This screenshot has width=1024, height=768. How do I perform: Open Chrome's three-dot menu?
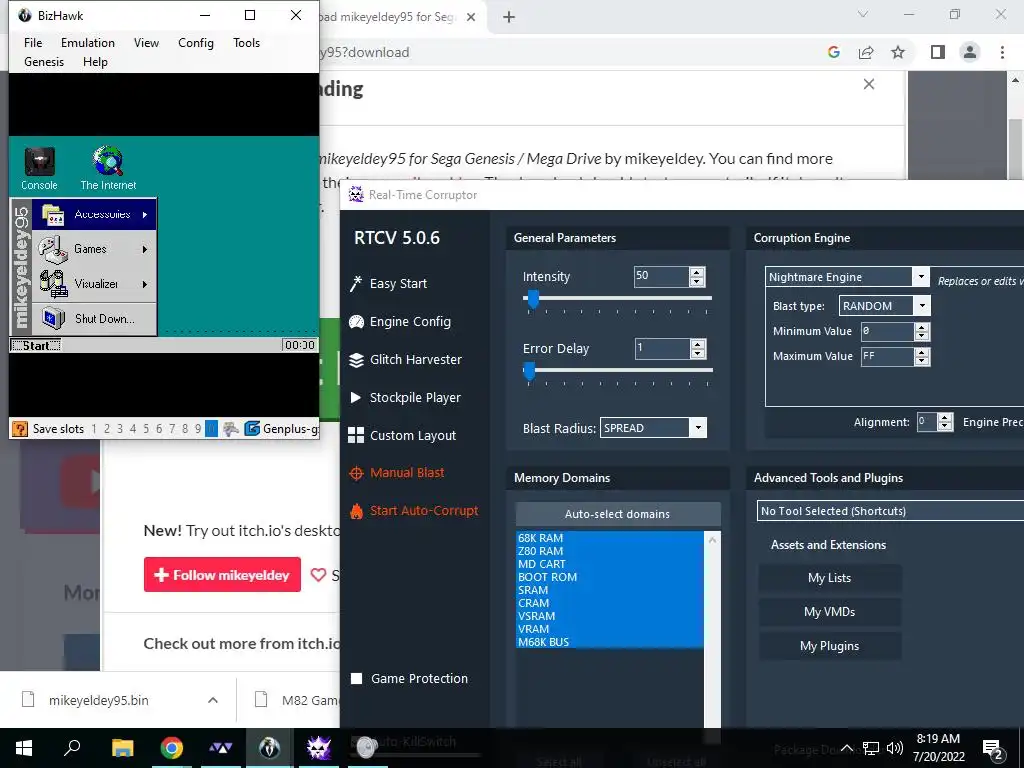click(1002, 52)
